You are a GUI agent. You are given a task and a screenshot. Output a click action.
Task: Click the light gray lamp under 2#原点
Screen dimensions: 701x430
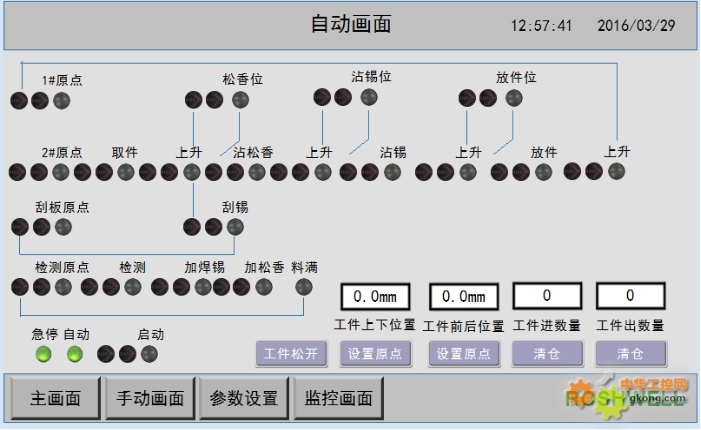point(61,172)
